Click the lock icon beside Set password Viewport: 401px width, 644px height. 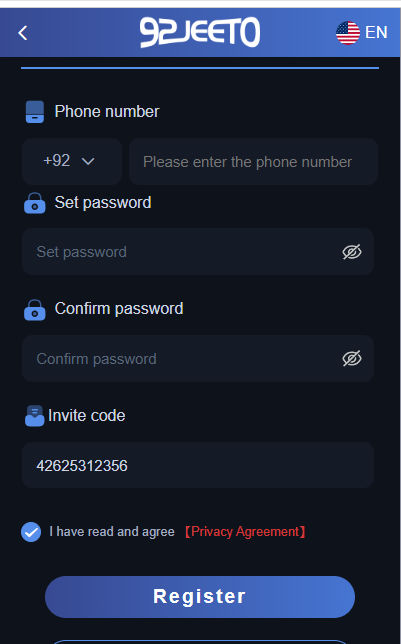tap(35, 203)
